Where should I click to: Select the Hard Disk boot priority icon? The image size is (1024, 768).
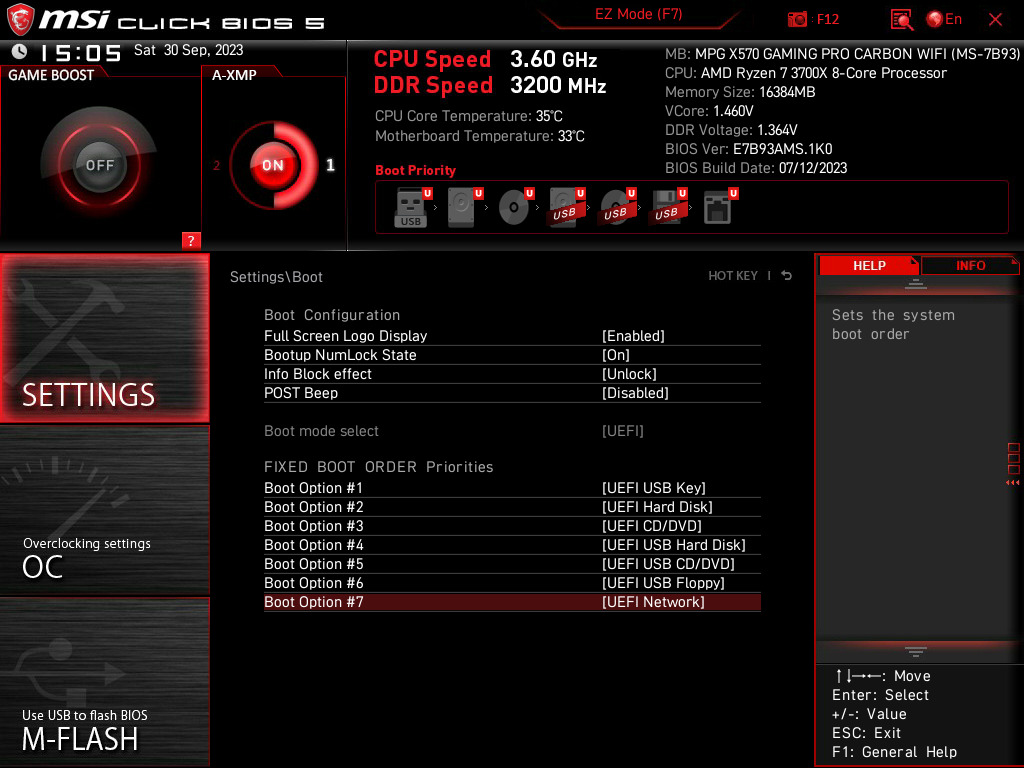coord(464,207)
